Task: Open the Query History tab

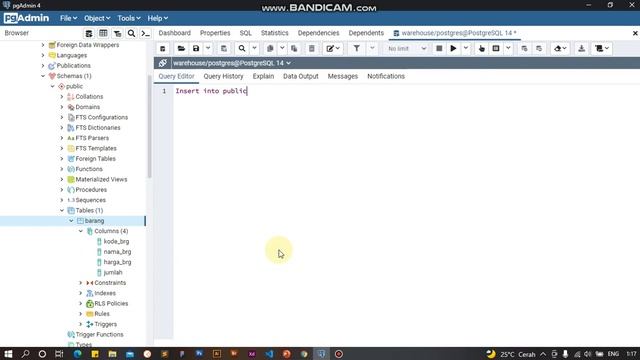Action: (223, 76)
